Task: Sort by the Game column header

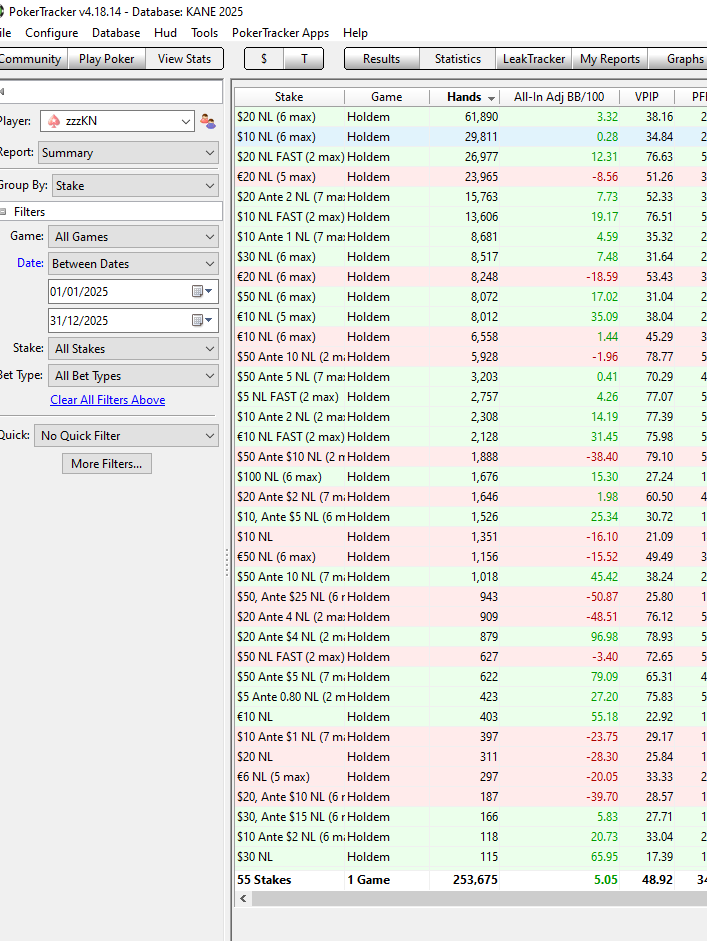Action: pyautogui.click(x=387, y=97)
